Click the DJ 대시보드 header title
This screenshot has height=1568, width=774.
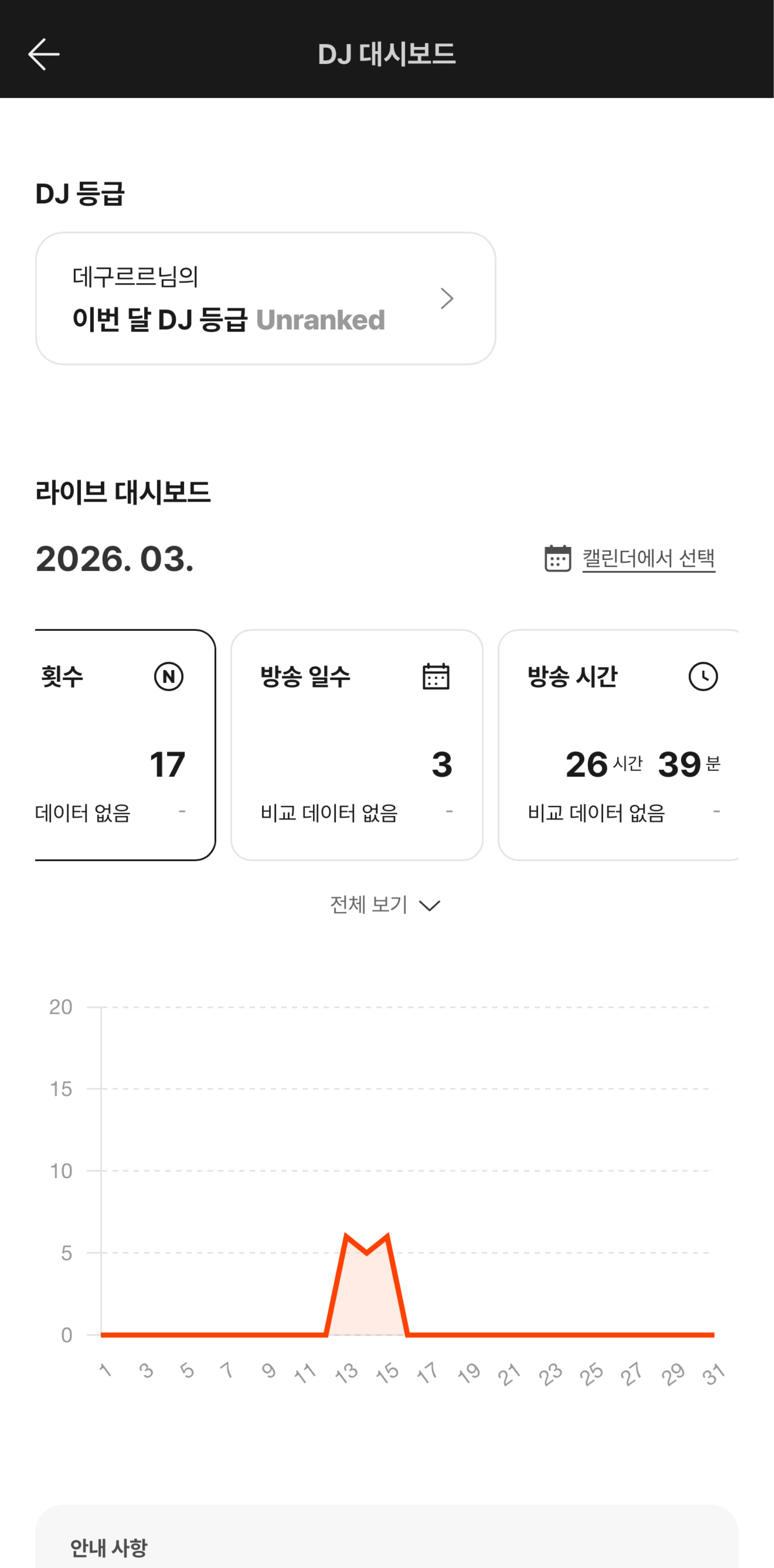387,54
